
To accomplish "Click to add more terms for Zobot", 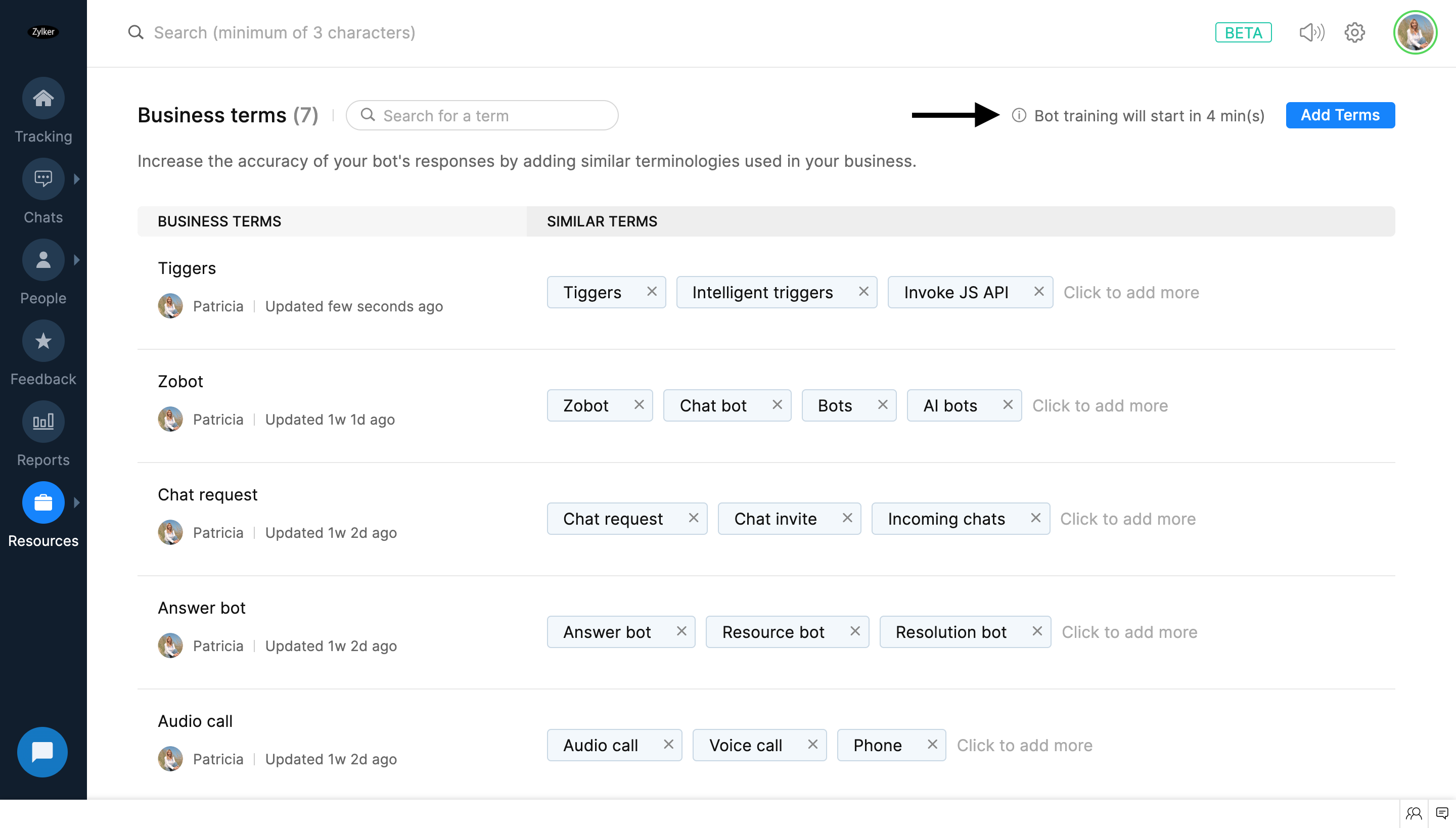I will [x=1100, y=405].
